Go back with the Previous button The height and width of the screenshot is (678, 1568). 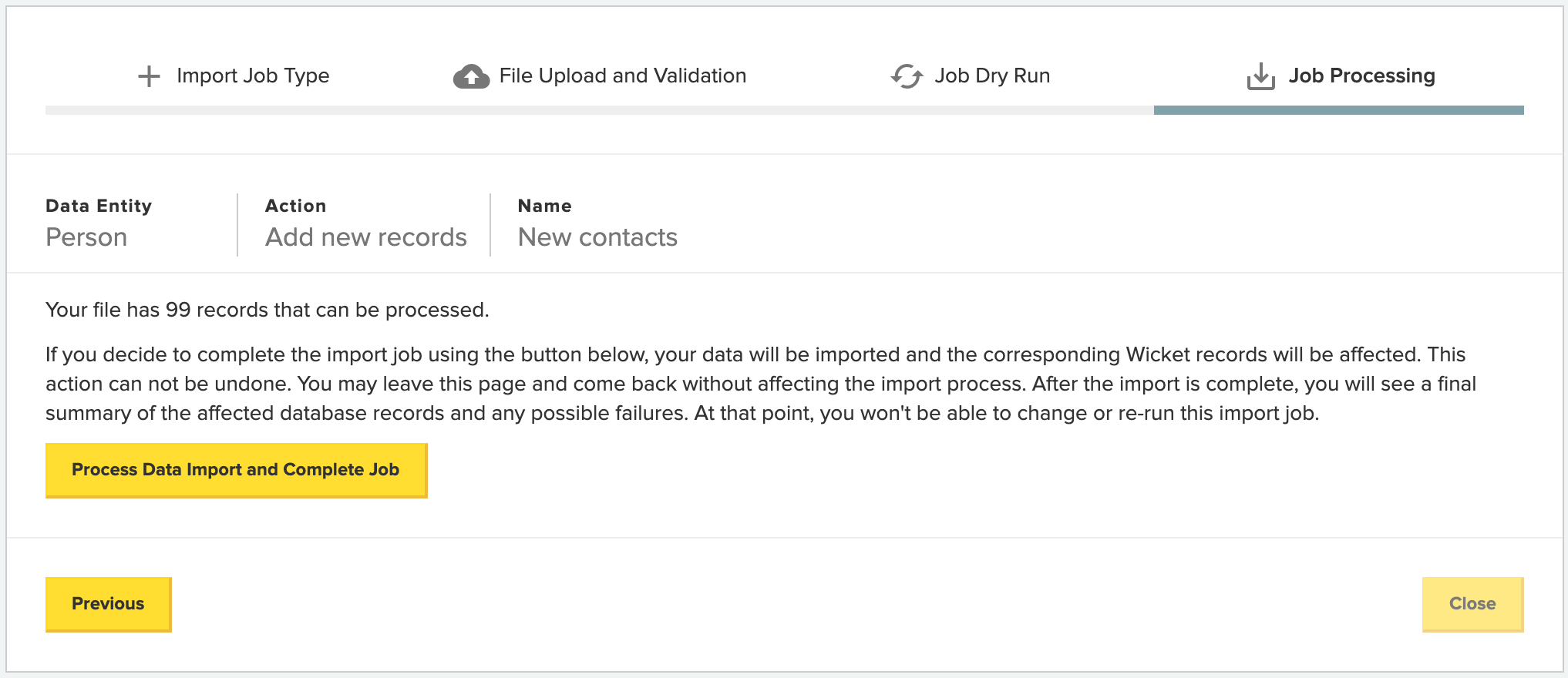pyautogui.click(x=108, y=604)
